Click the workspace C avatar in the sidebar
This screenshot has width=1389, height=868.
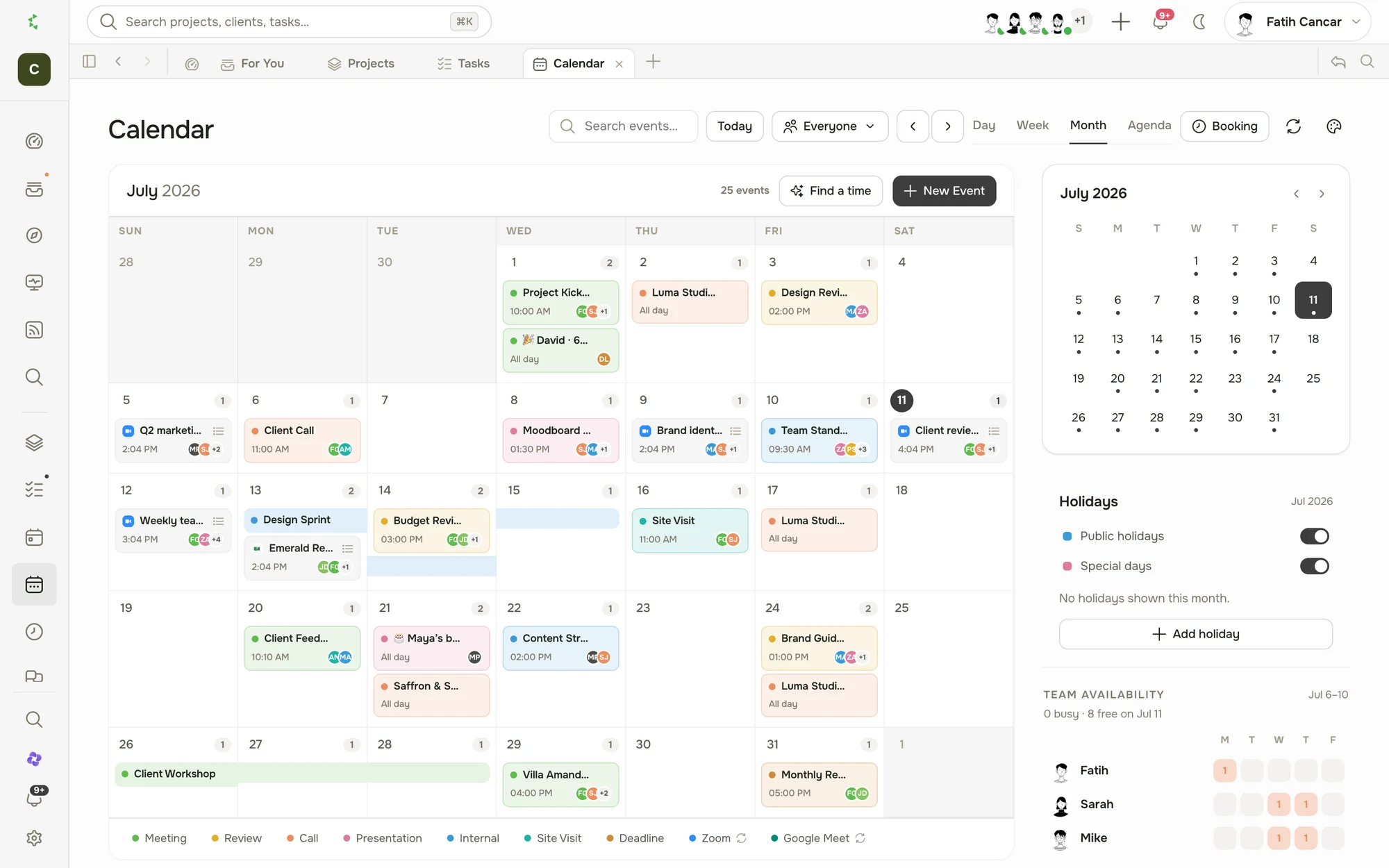[x=34, y=69]
